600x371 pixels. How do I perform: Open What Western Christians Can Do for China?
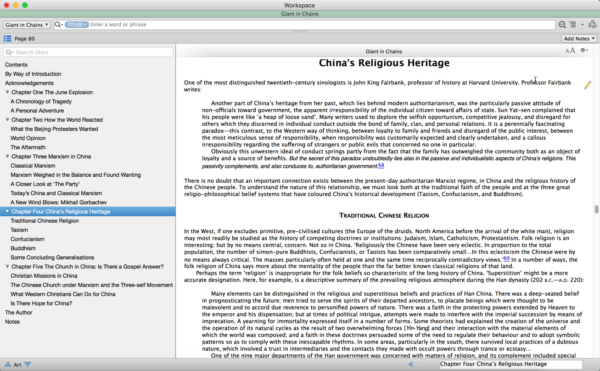[63, 294]
